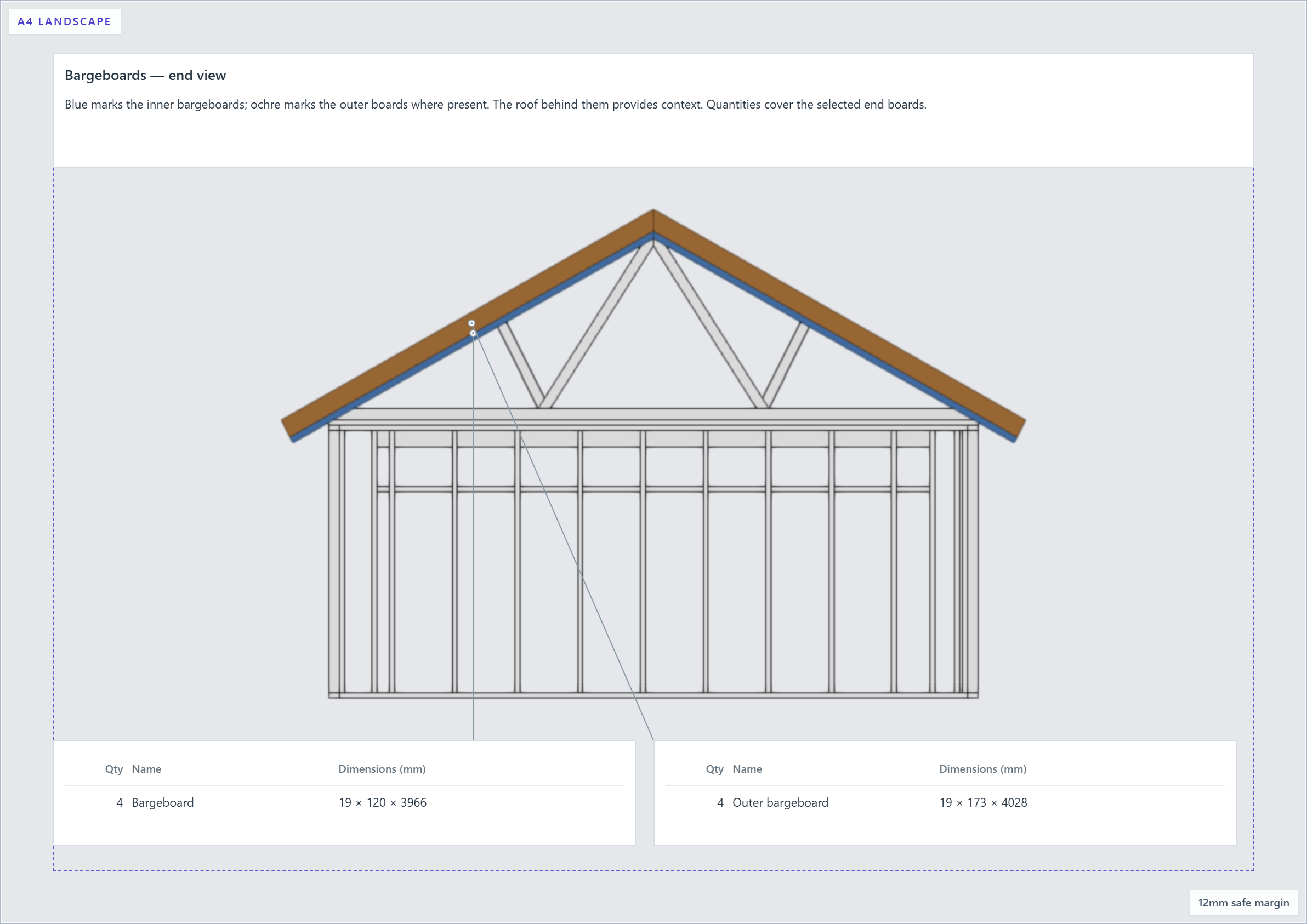
Task: Click the 19 × 173 × 4028 dimensions cell
Action: pyautogui.click(x=983, y=802)
